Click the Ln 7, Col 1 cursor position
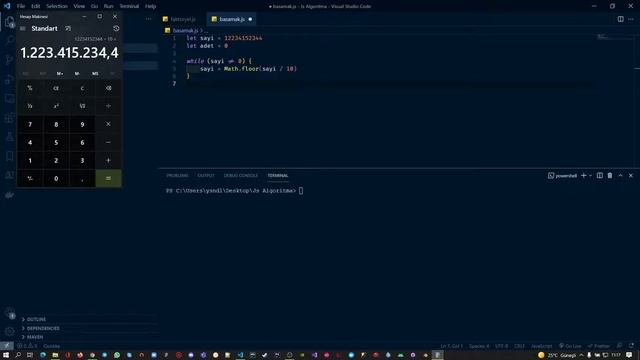 (x=451, y=346)
